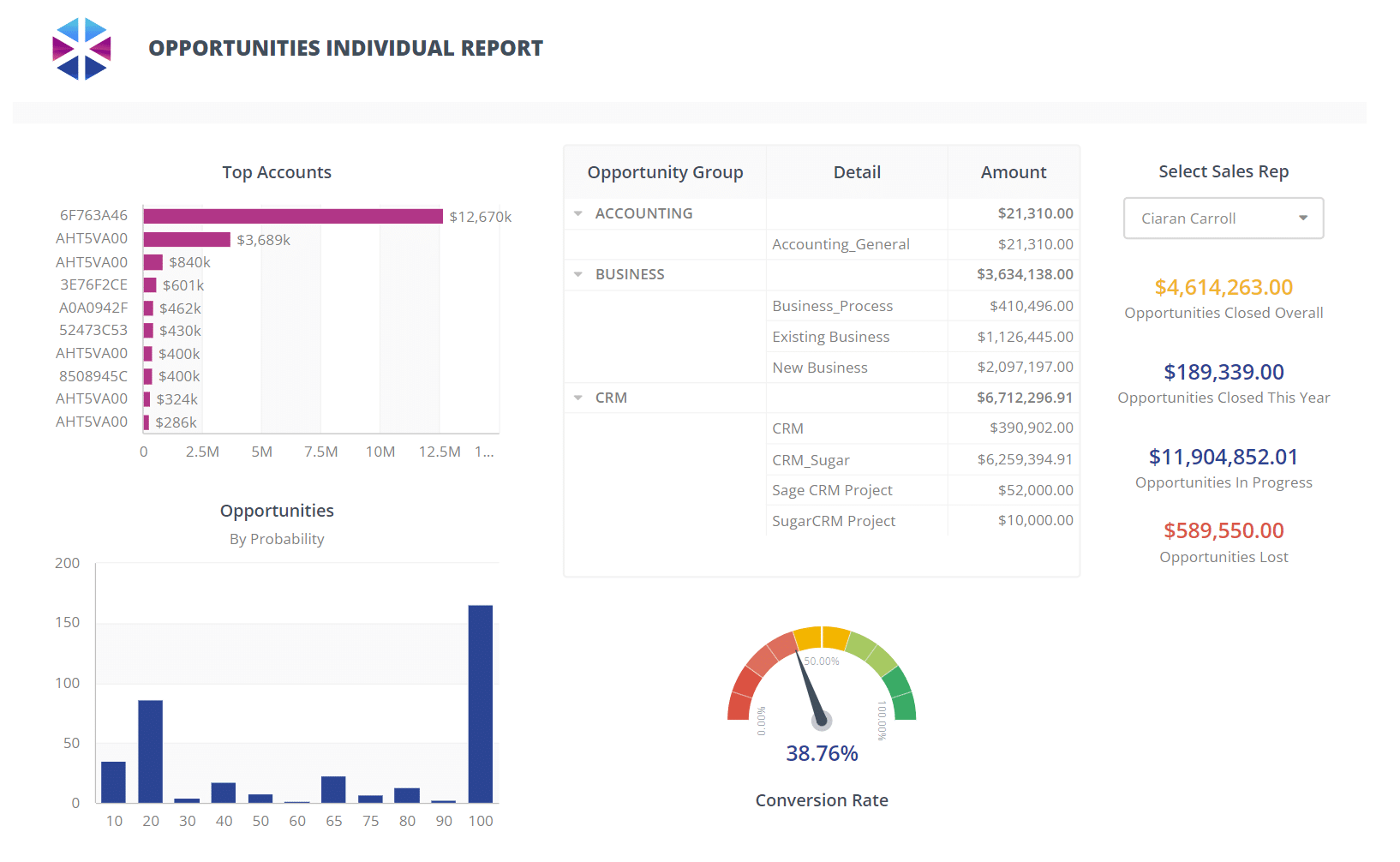Collapse the ACCOUNTING group row
The image size is (1400, 862).
[578, 213]
